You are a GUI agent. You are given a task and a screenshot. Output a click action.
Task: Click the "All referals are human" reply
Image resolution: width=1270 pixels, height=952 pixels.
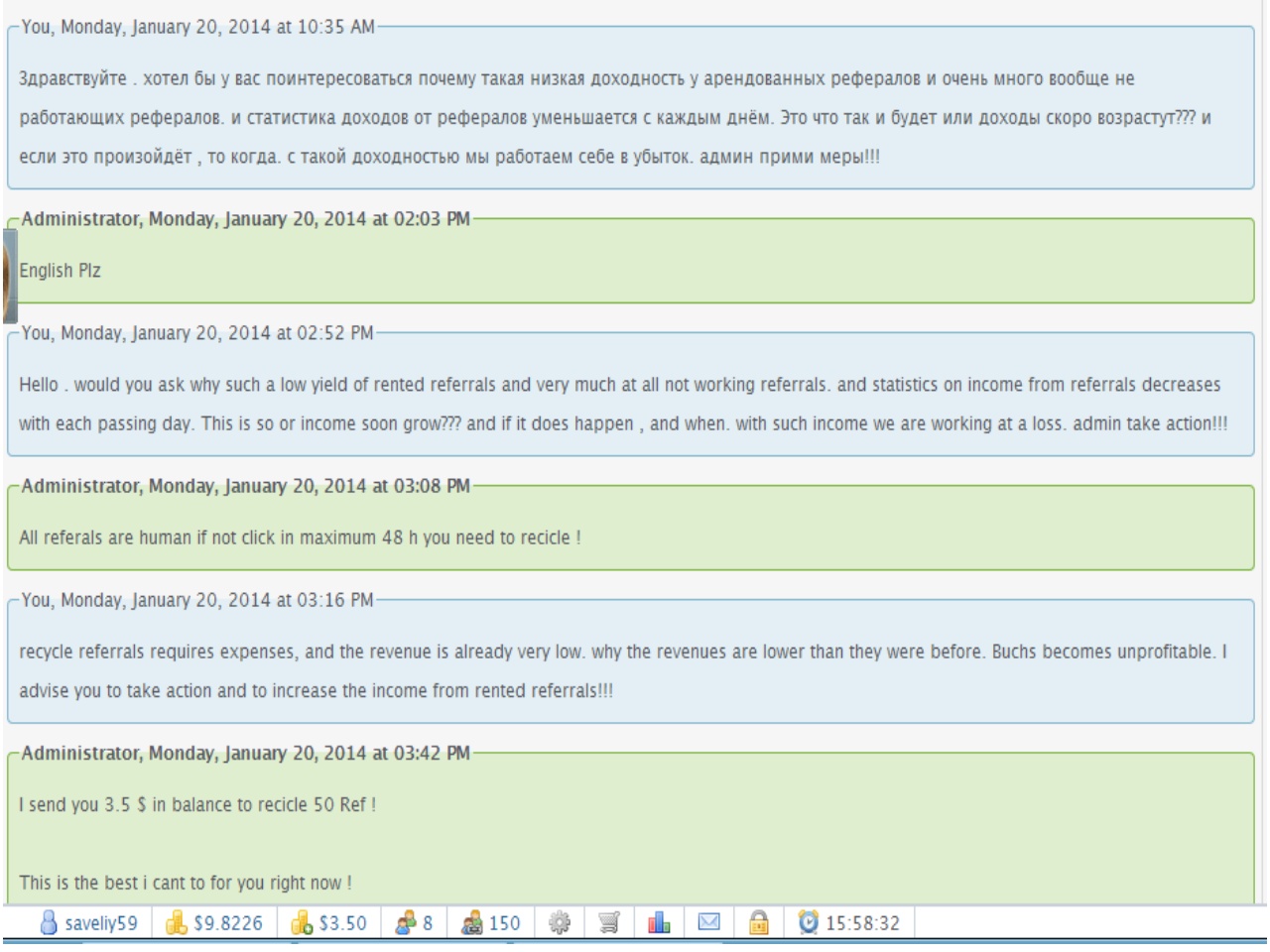(x=300, y=537)
